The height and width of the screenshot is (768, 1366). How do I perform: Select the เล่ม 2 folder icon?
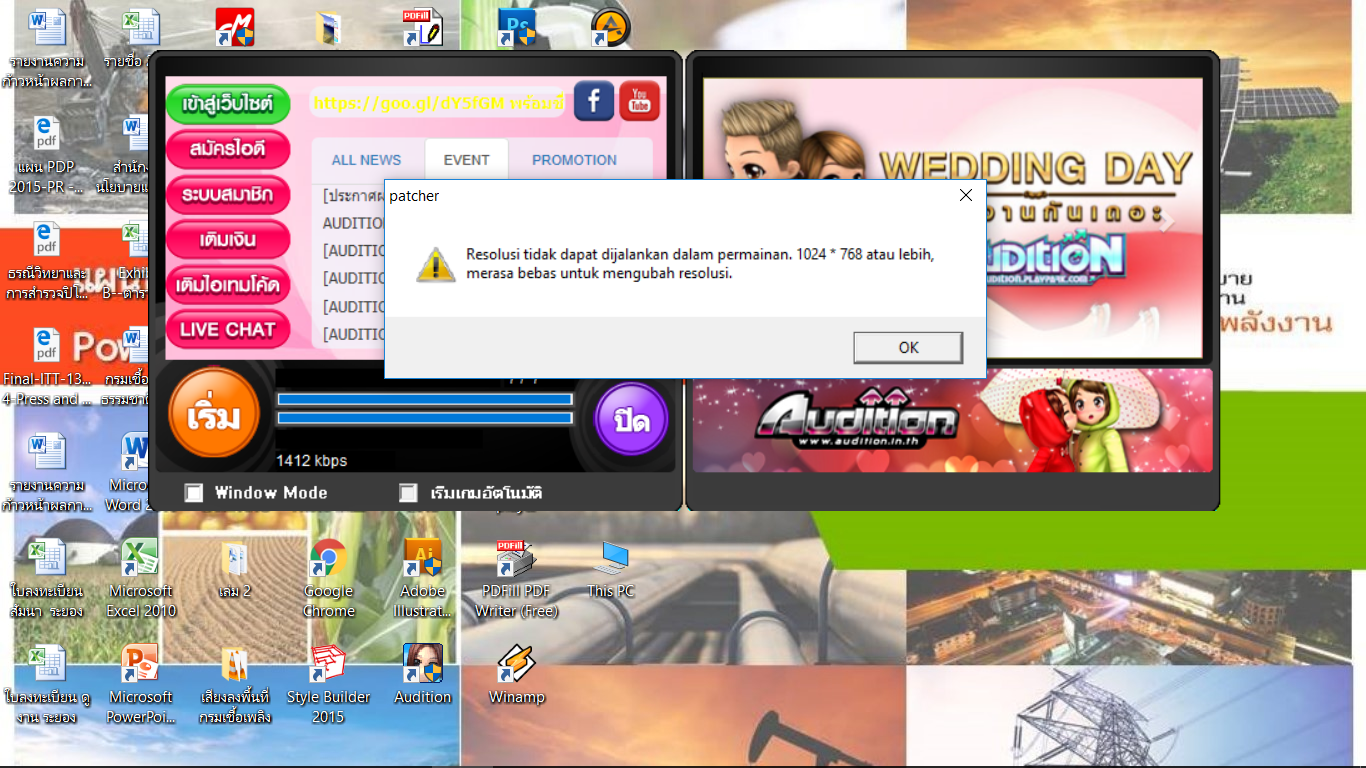click(x=235, y=570)
